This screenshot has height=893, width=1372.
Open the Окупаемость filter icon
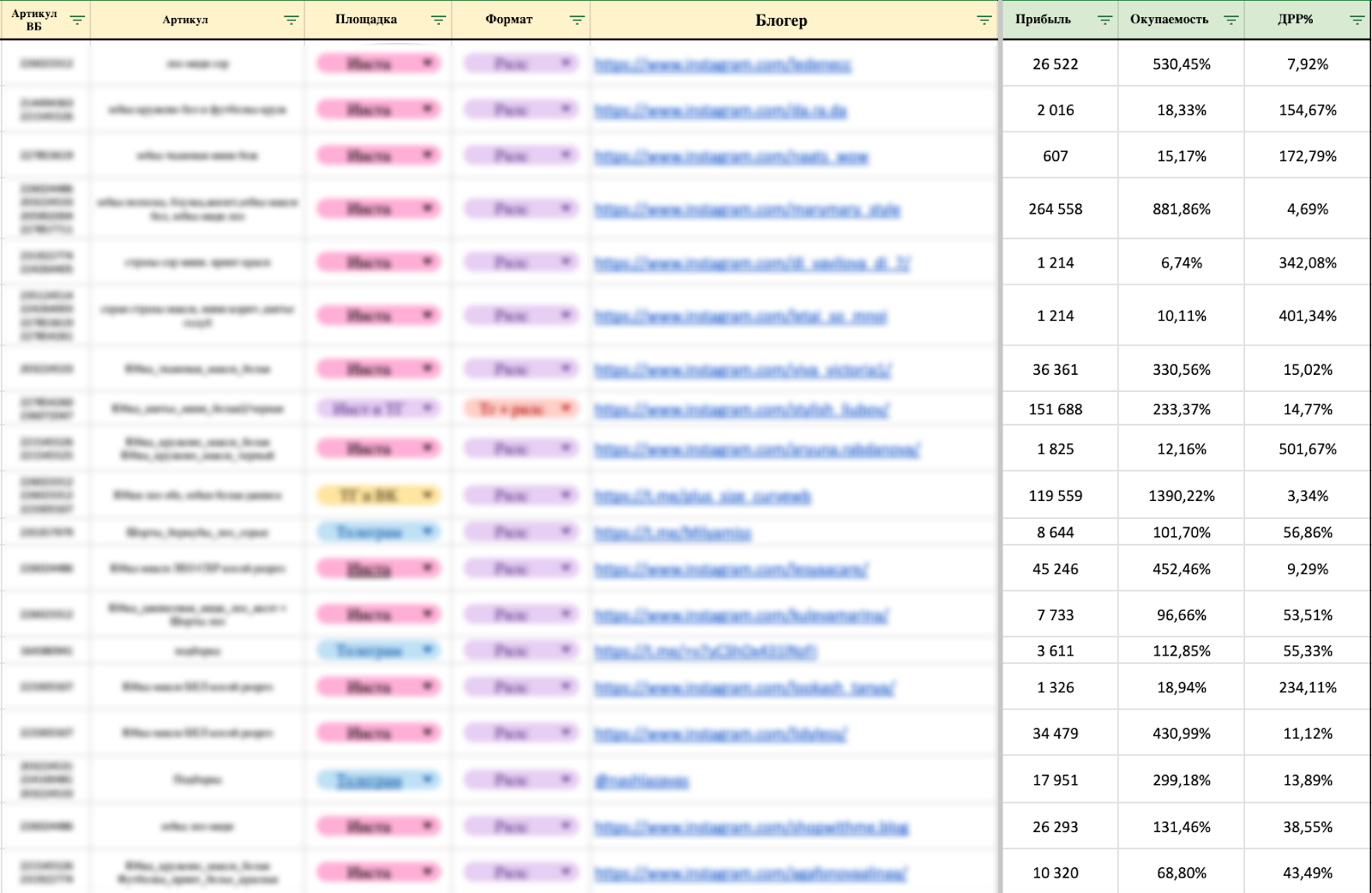pos(1231,20)
